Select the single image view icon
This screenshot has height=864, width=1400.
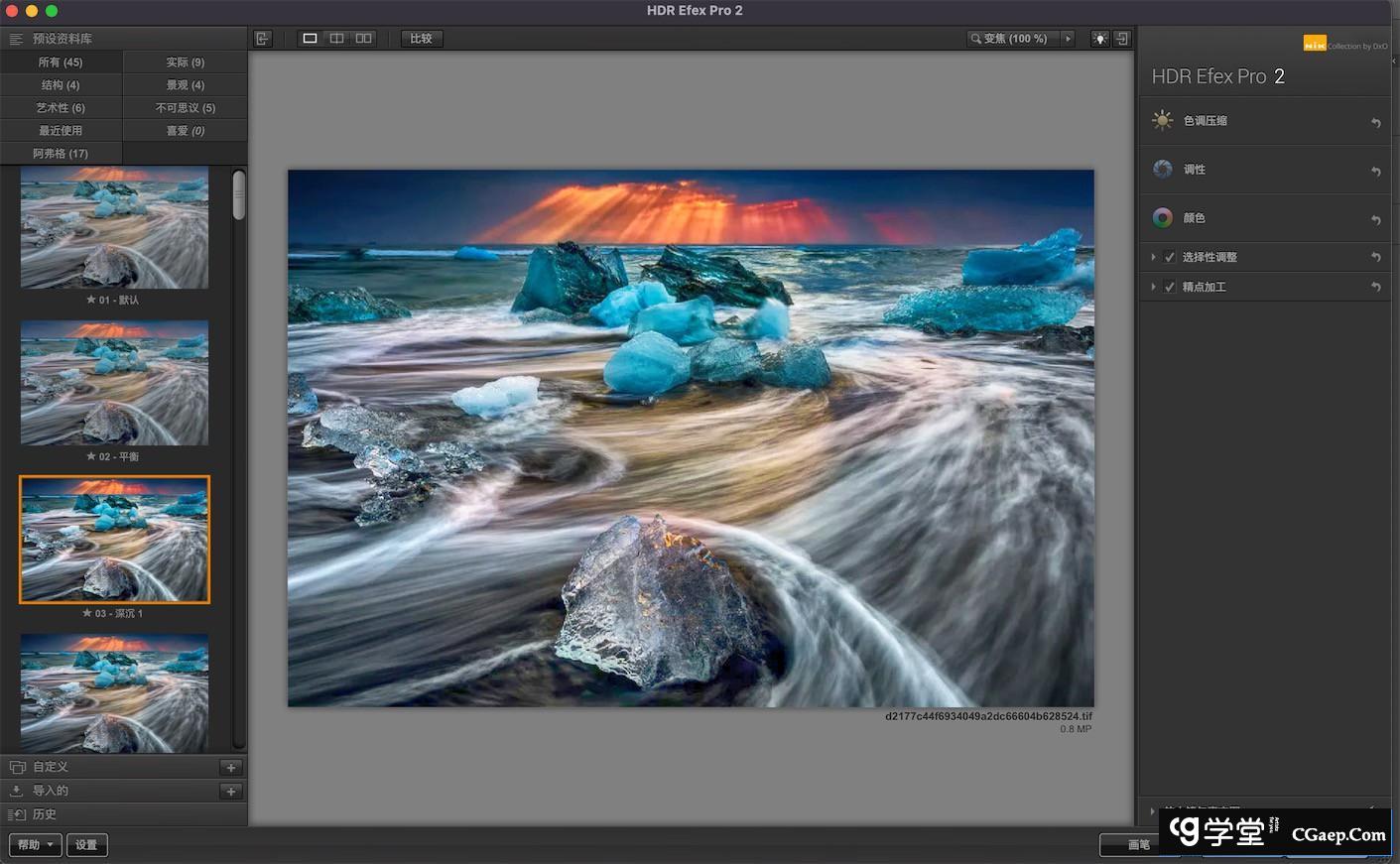[x=310, y=39]
